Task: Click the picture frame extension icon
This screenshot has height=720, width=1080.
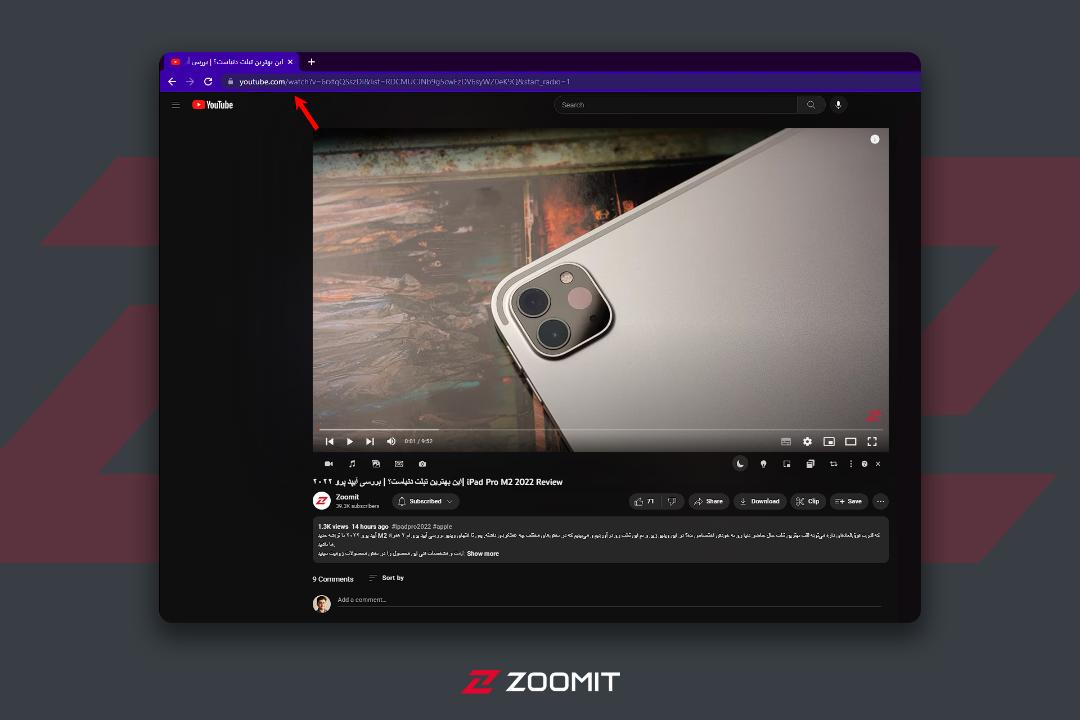Action: click(399, 464)
